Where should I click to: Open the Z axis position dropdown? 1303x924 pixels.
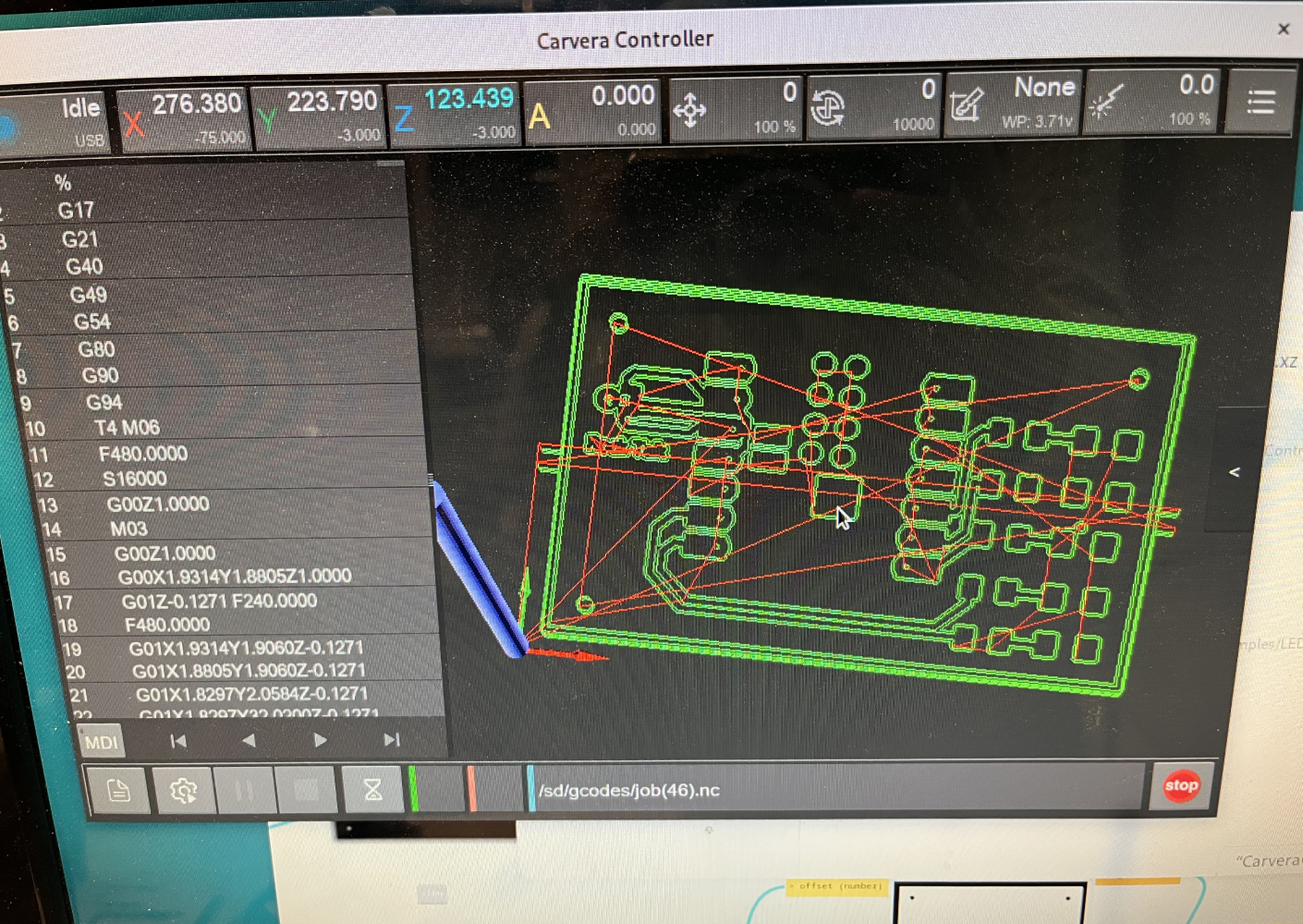pos(455,114)
